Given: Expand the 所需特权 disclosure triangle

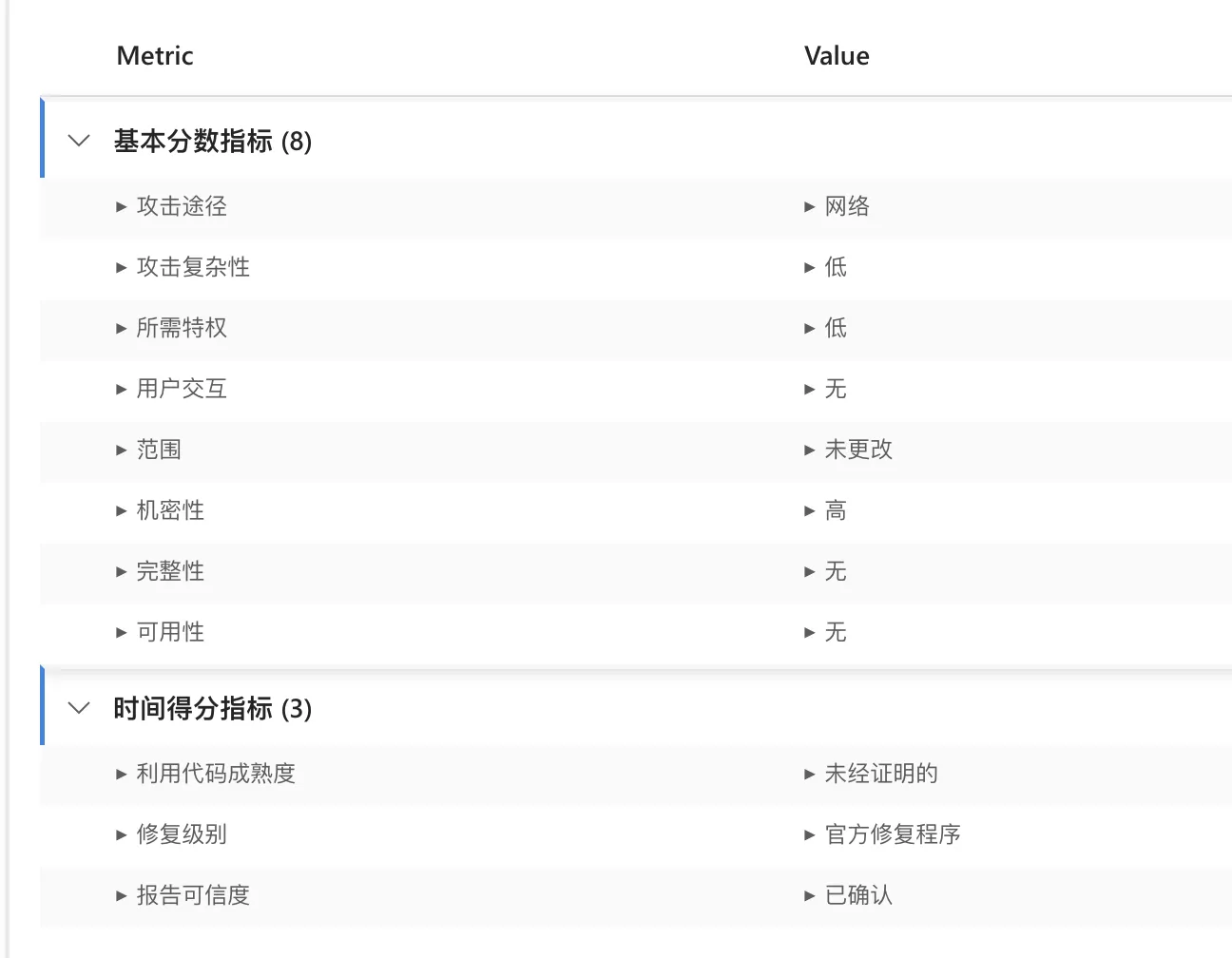Looking at the screenshot, I should 121,328.
